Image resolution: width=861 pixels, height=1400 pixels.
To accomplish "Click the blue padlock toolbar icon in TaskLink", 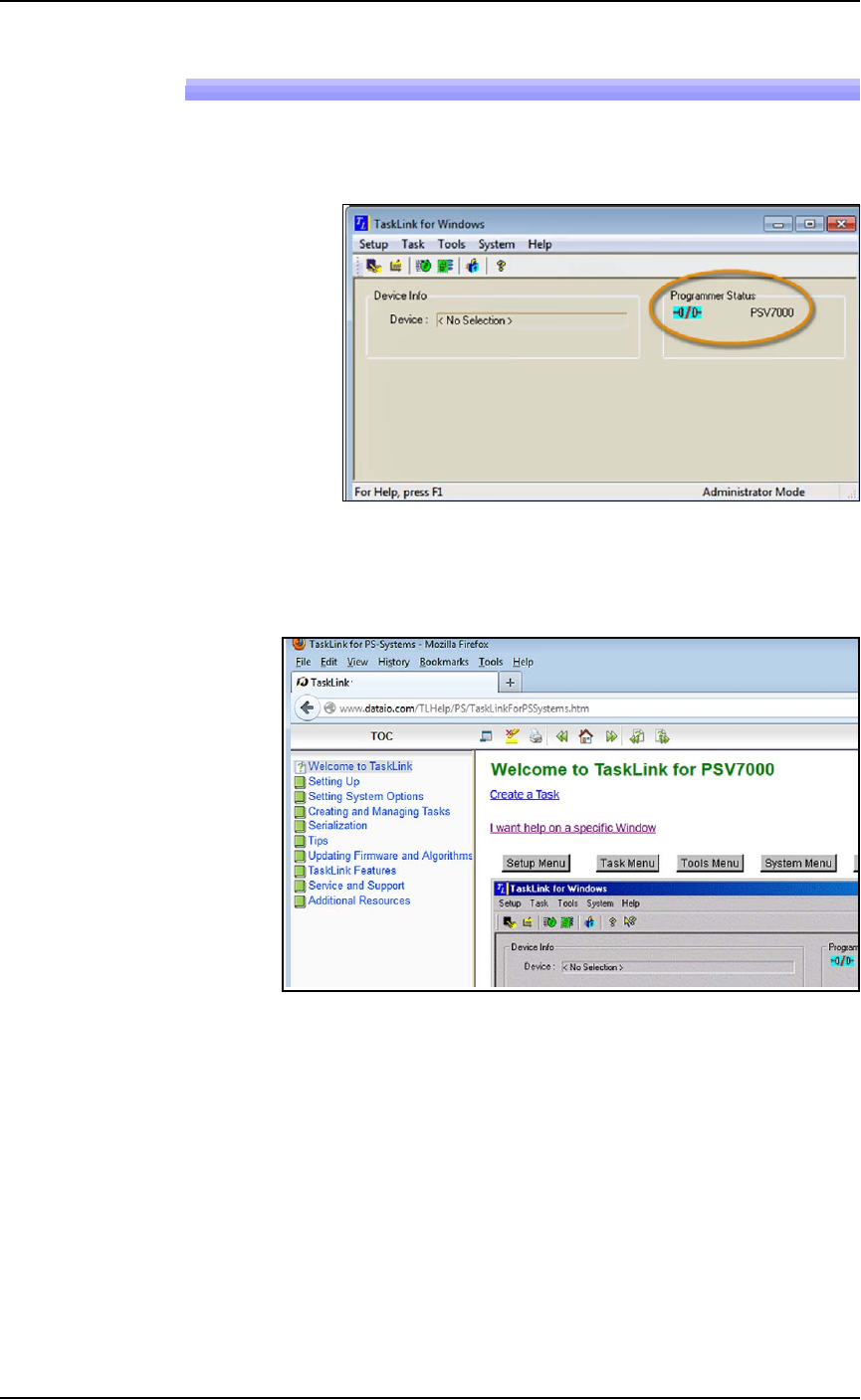I will click(473, 266).
